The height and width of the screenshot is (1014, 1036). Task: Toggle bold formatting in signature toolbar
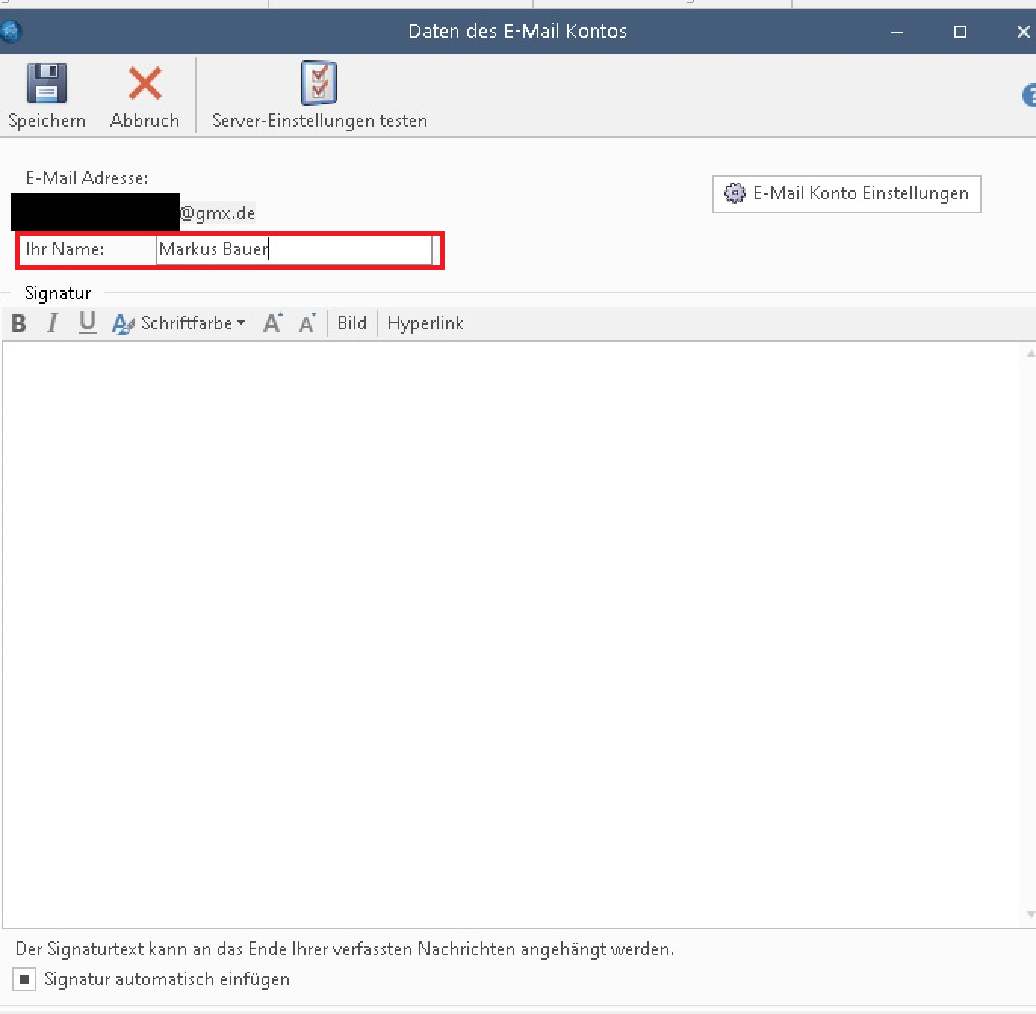[19, 323]
